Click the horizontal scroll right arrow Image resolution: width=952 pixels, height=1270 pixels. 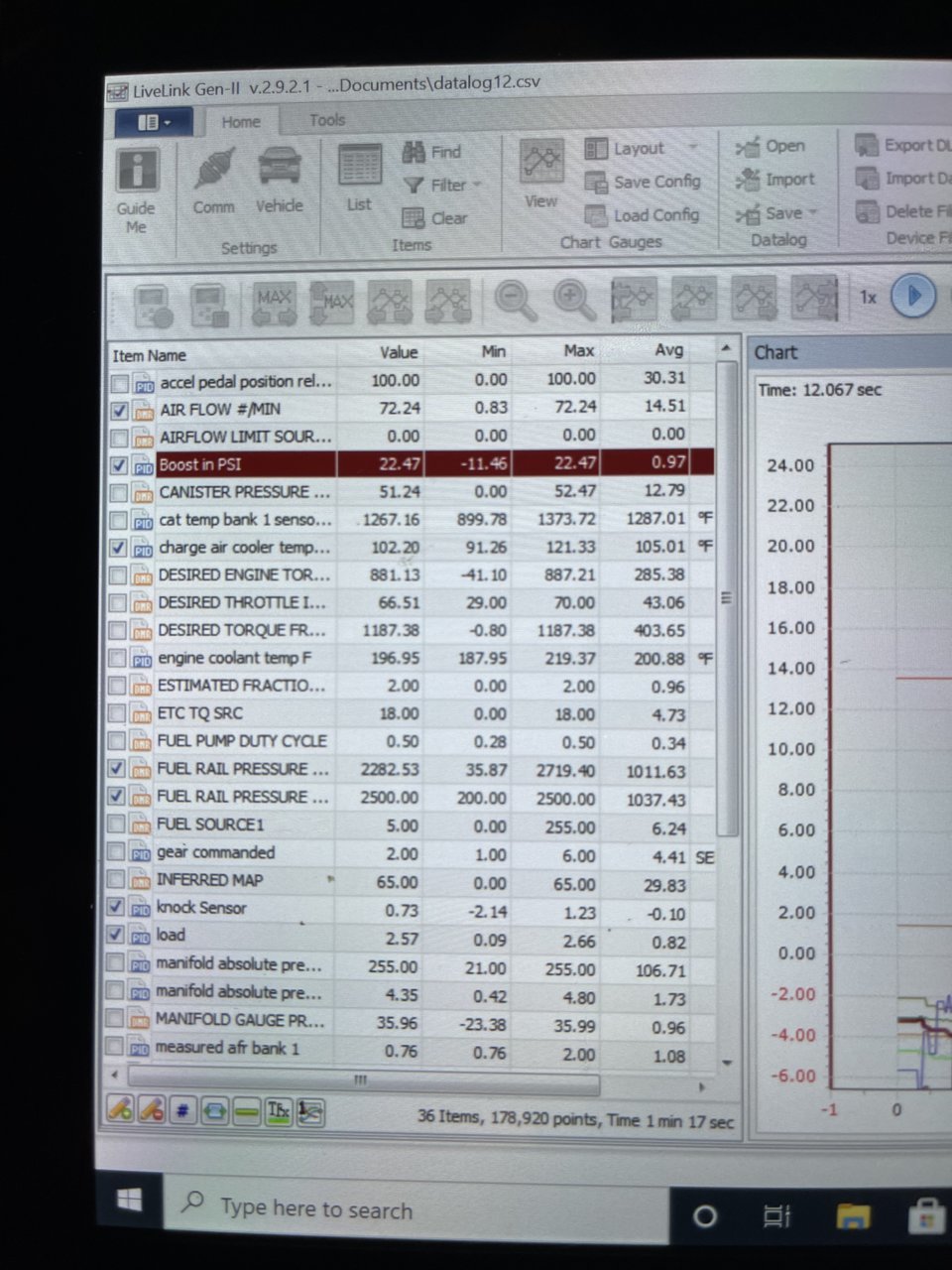pyautogui.click(x=702, y=1087)
